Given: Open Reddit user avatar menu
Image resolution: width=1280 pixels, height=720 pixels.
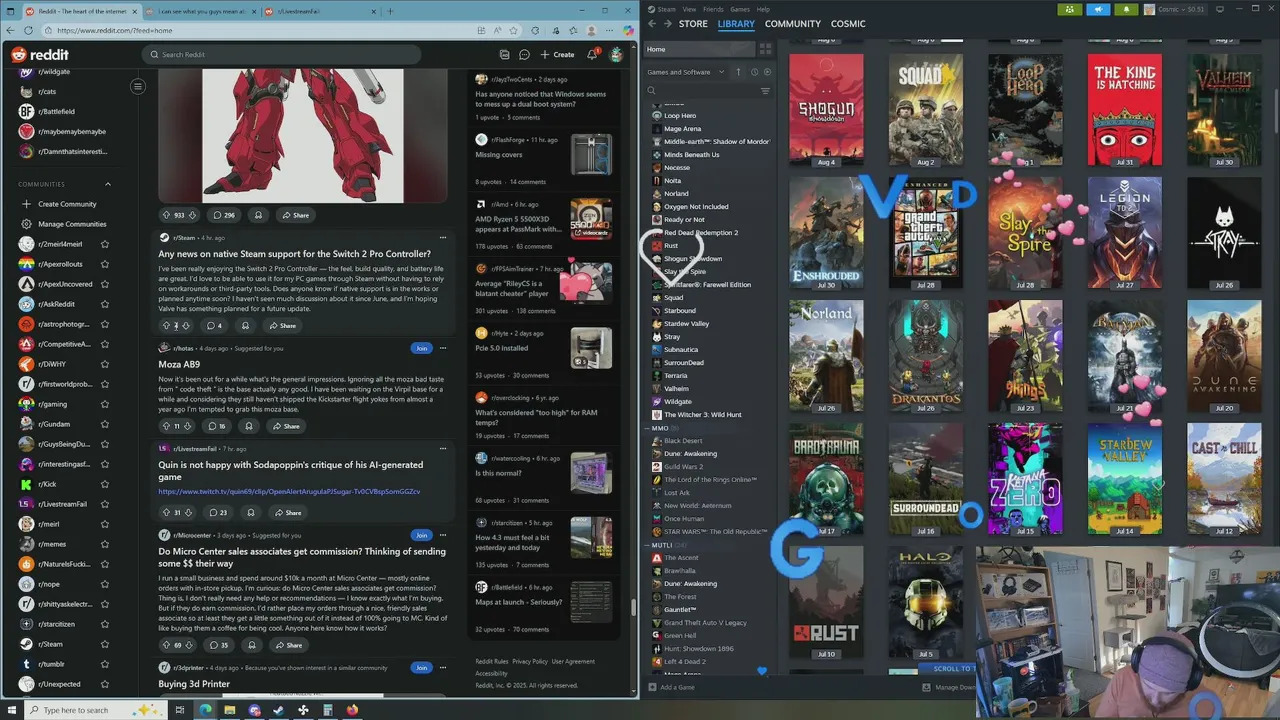Looking at the screenshot, I should (x=616, y=55).
